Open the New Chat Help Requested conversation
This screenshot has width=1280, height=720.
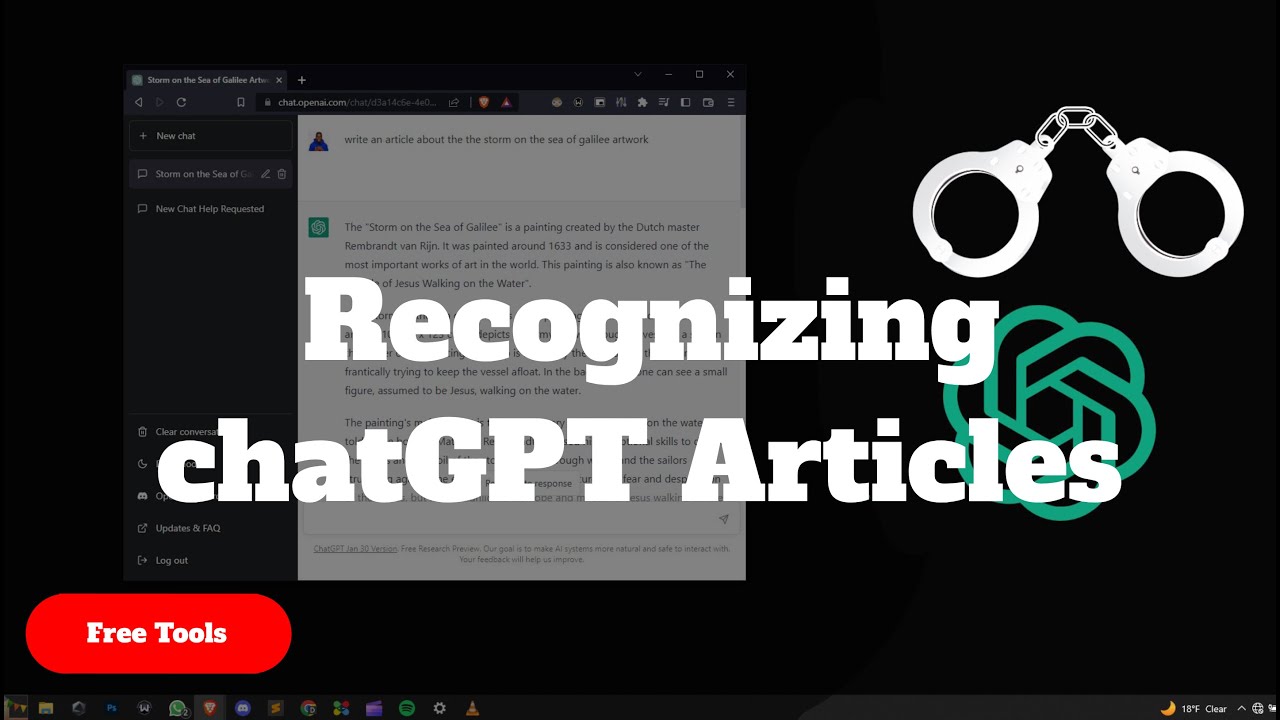tap(211, 209)
